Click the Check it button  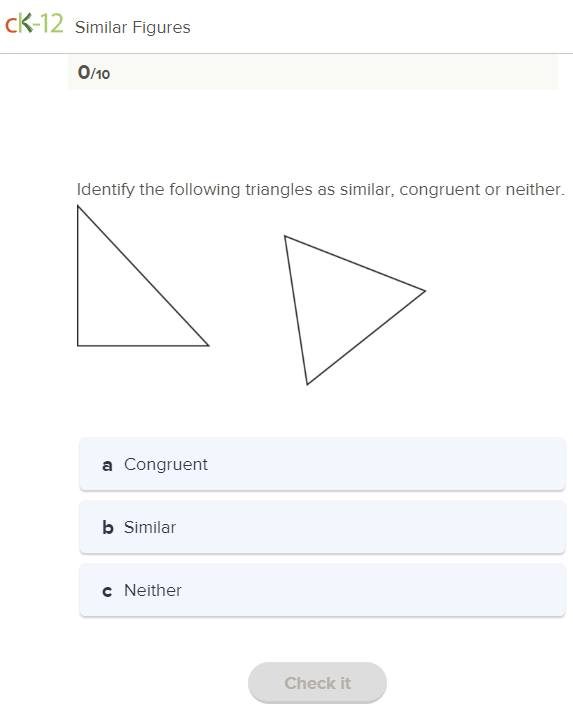point(317,683)
